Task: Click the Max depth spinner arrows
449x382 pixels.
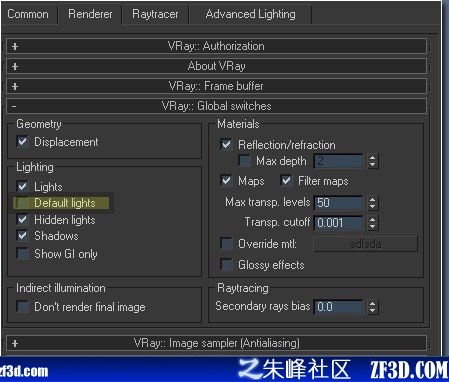Action: [x=373, y=161]
